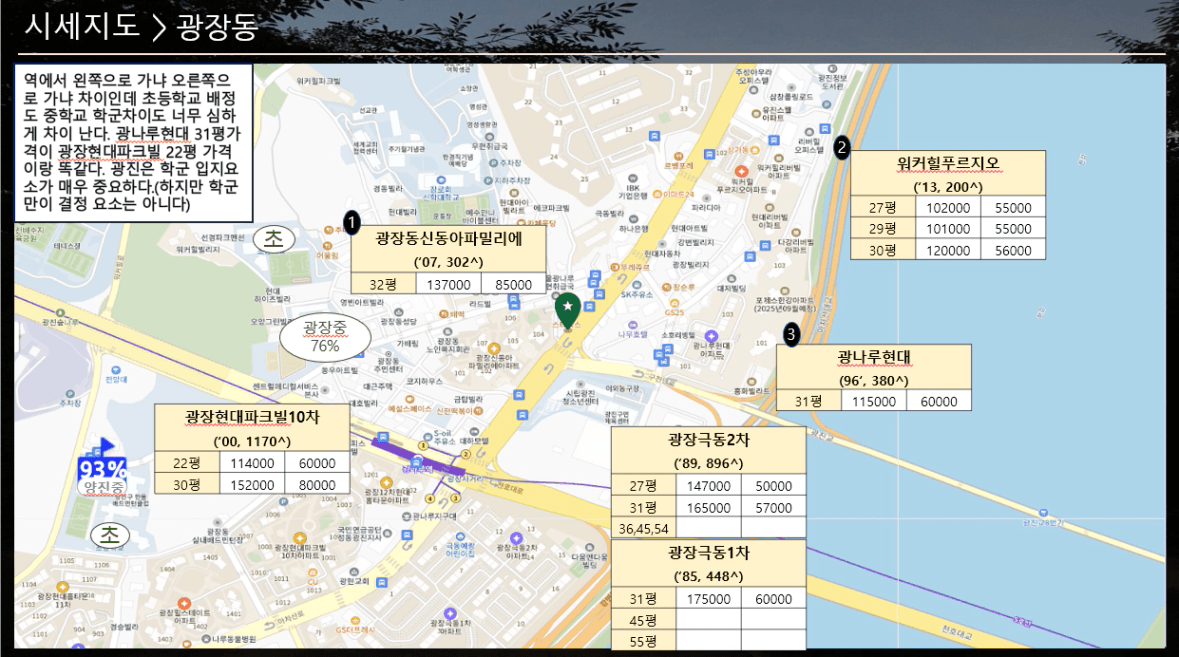
Task: Click the (96', 380^) subtitle
Action: pos(874,380)
